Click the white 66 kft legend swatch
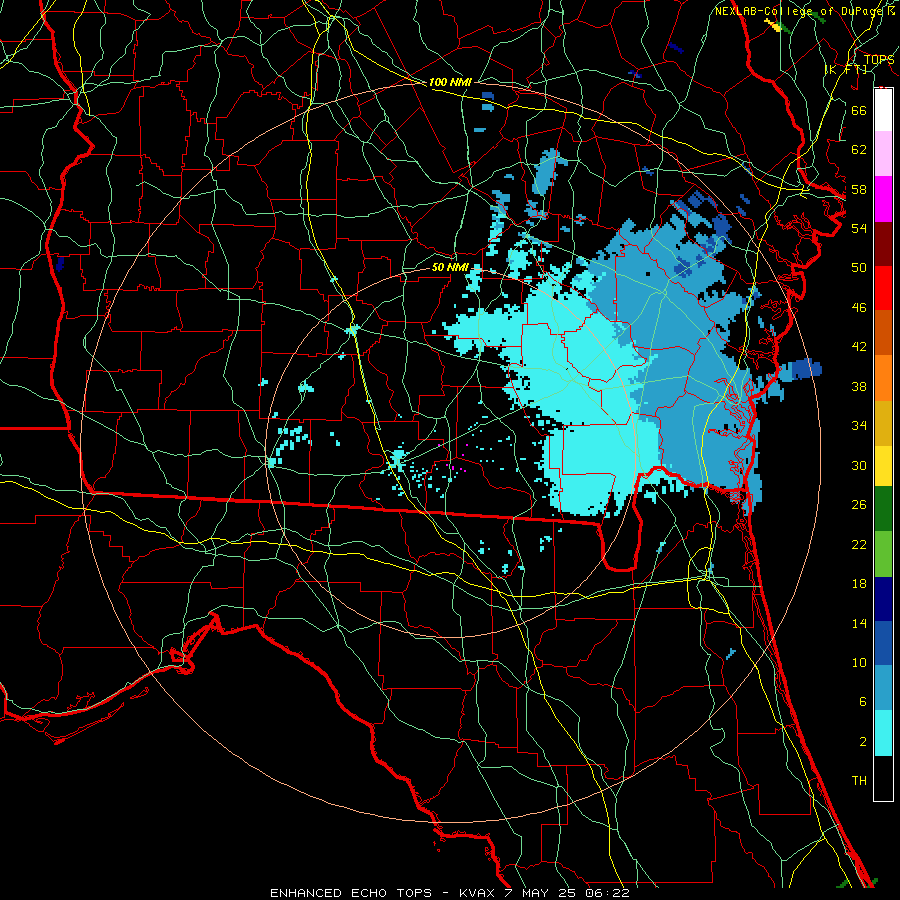This screenshot has height=900, width=900. point(883,110)
